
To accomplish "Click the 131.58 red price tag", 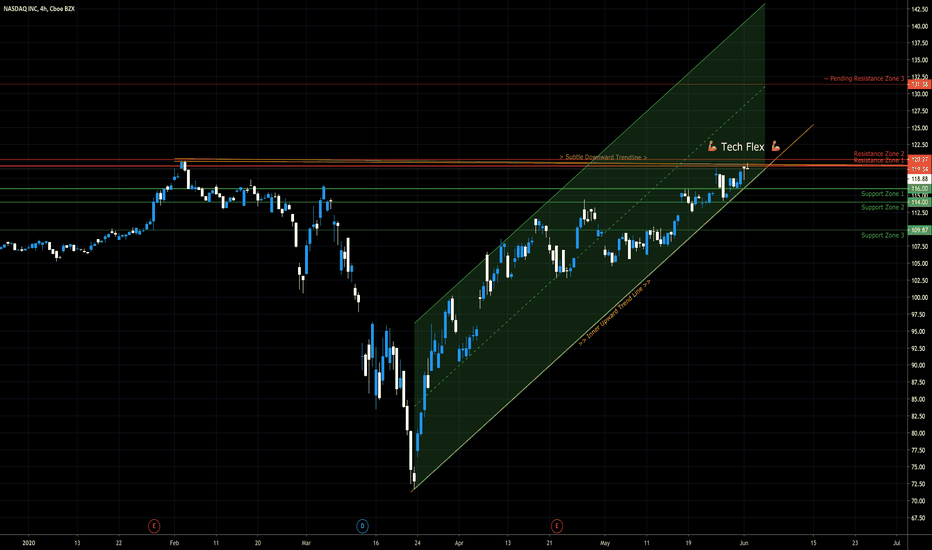I will [x=920, y=84].
